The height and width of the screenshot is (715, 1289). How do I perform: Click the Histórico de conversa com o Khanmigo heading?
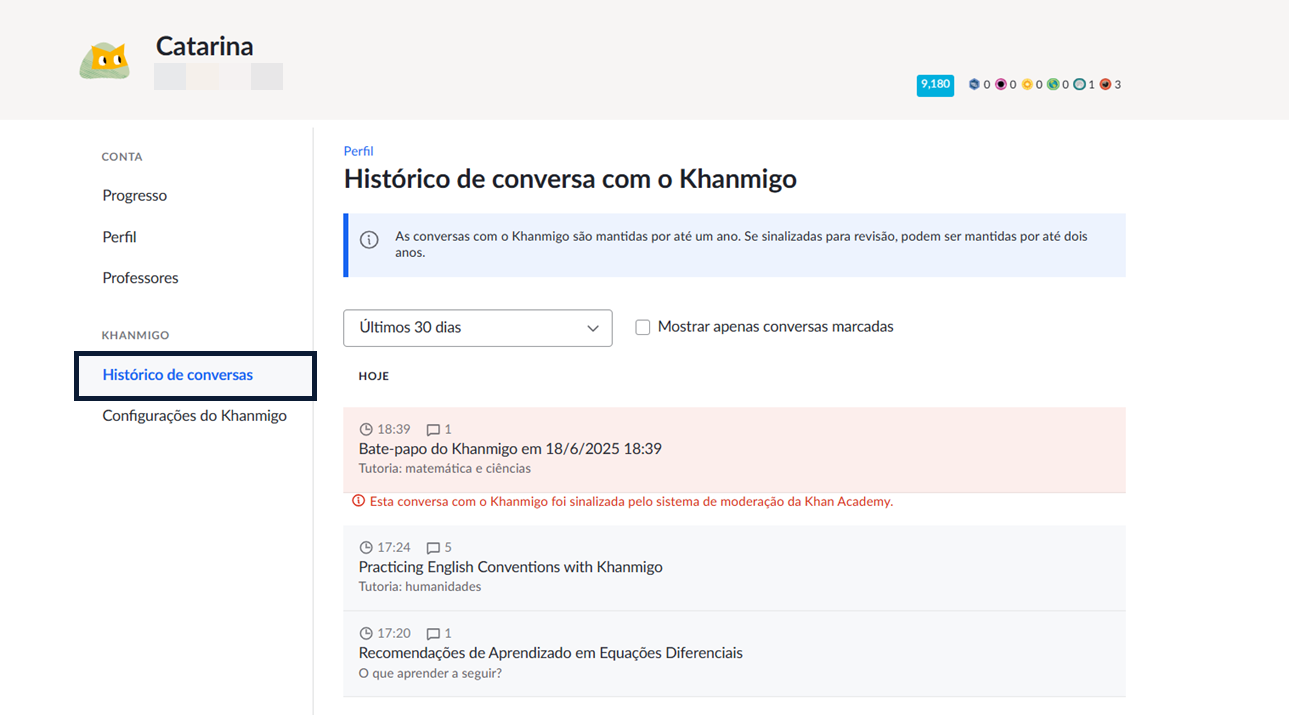click(570, 179)
